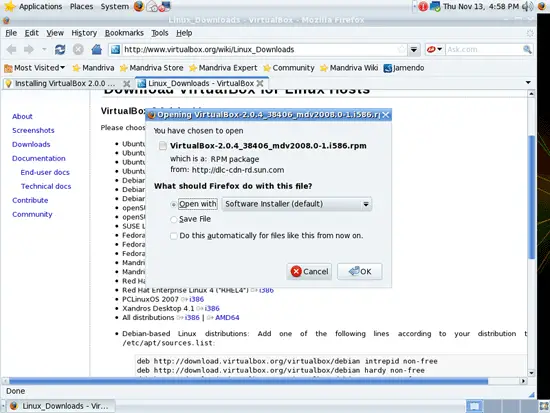Open the Screenshots sidebar link
Screen dimensions: 550x413
(33, 130)
